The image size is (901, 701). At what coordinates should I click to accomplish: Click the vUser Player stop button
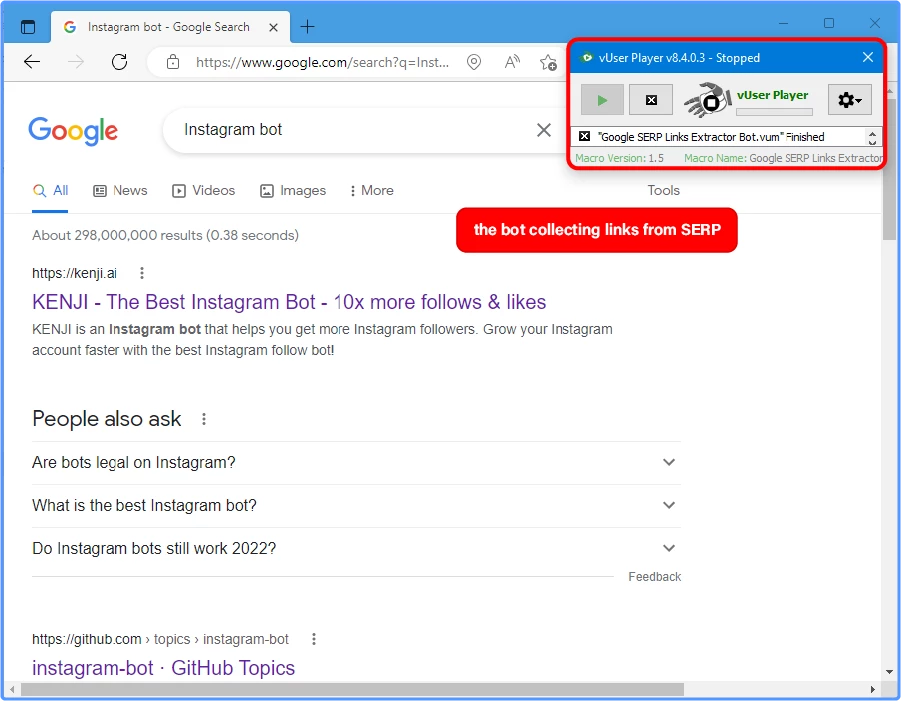[x=651, y=100]
